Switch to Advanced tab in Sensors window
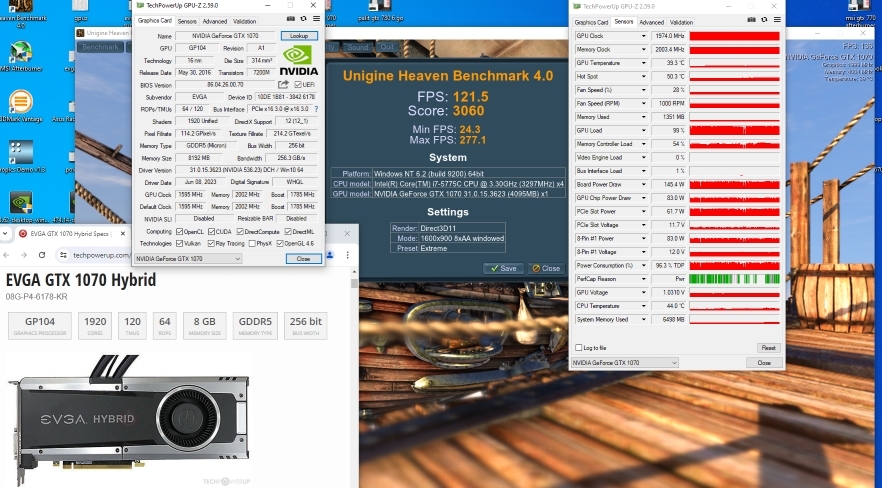 (651, 22)
